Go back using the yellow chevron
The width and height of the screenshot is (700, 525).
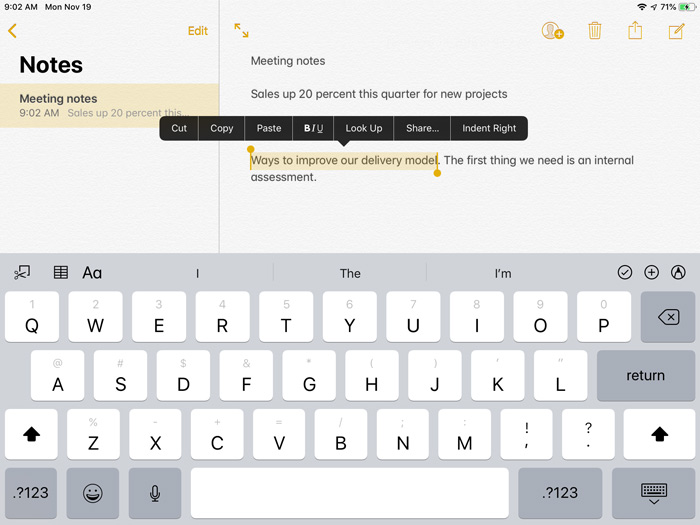coord(12,31)
